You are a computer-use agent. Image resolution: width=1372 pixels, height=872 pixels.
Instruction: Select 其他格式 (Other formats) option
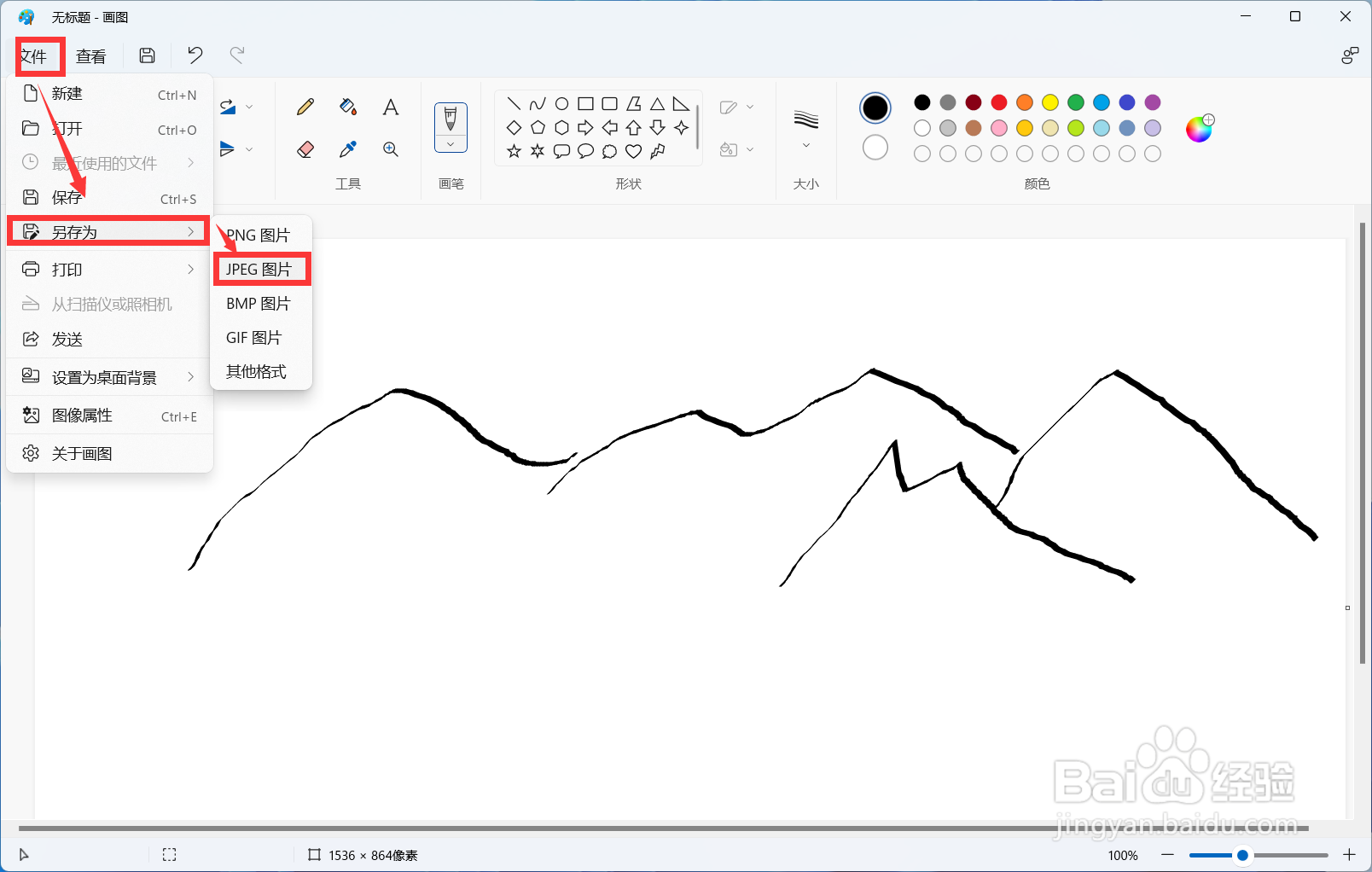(x=261, y=371)
